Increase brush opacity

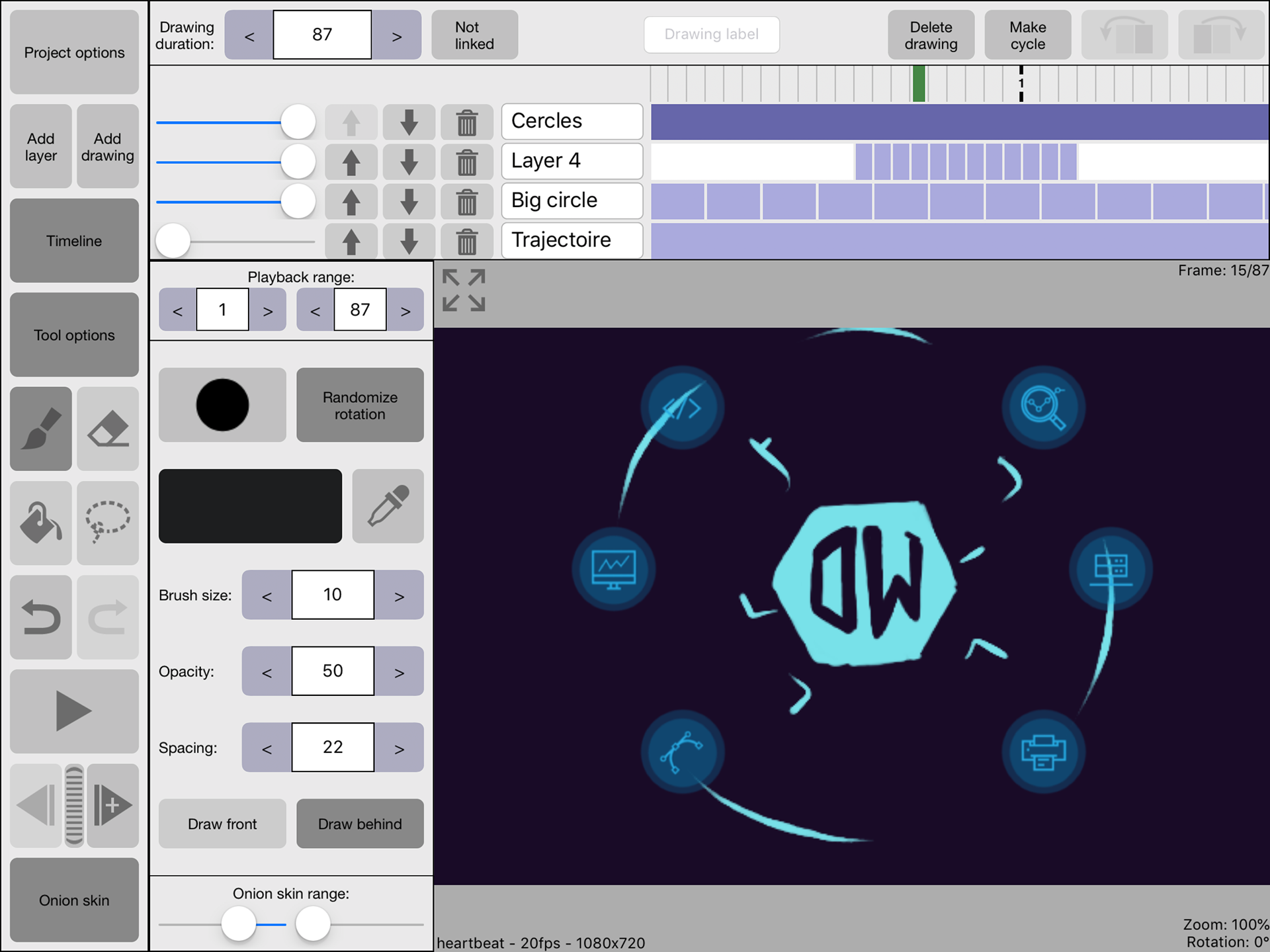[x=399, y=671]
